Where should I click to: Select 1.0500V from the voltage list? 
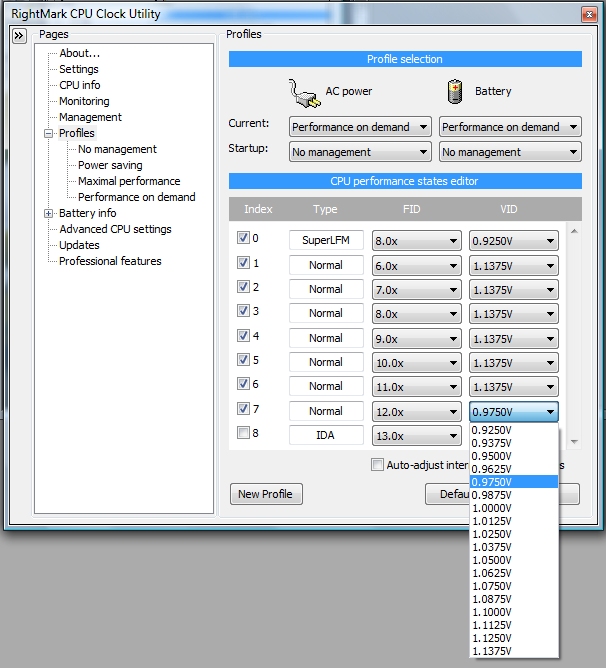[514, 560]
